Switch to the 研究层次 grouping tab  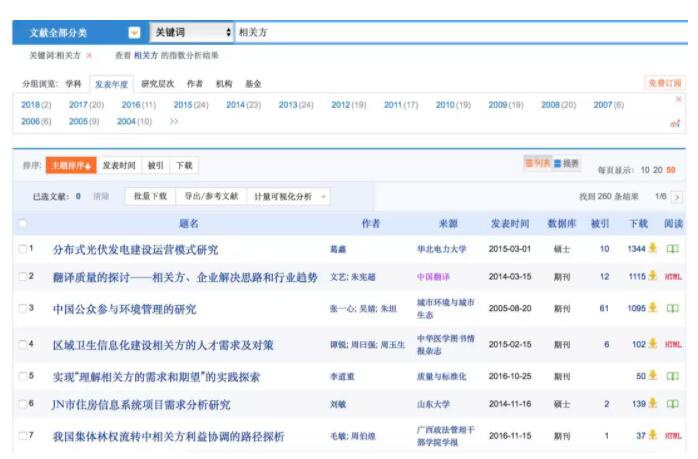coord(158,84)
